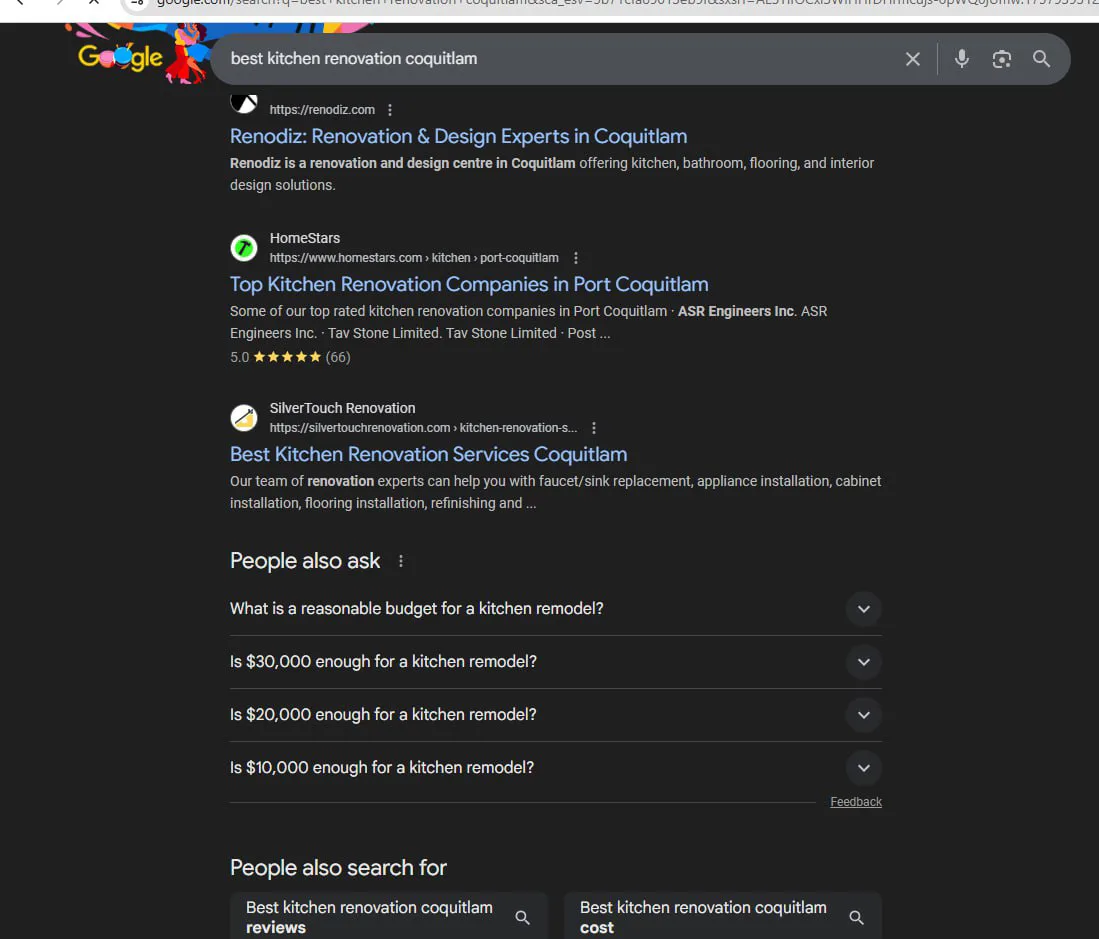1099x939 pixels.
Task: Search Best kitchen renovation coquitlam cost
Action: click(x=723, y=917)
